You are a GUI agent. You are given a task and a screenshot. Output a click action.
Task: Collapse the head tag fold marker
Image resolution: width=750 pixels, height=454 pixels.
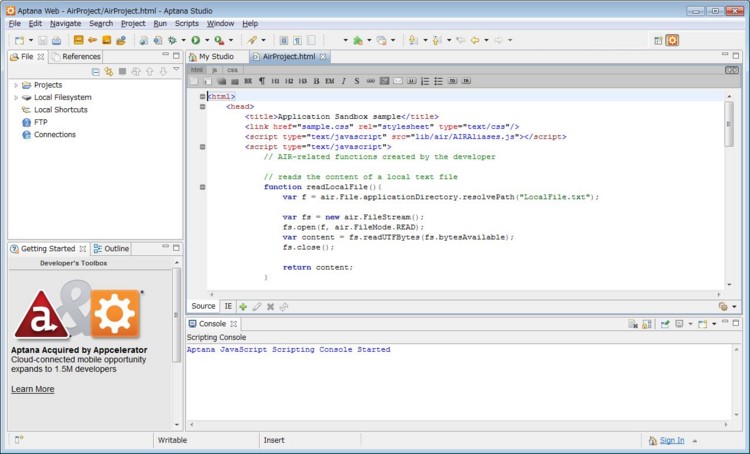tap(202, 107)
